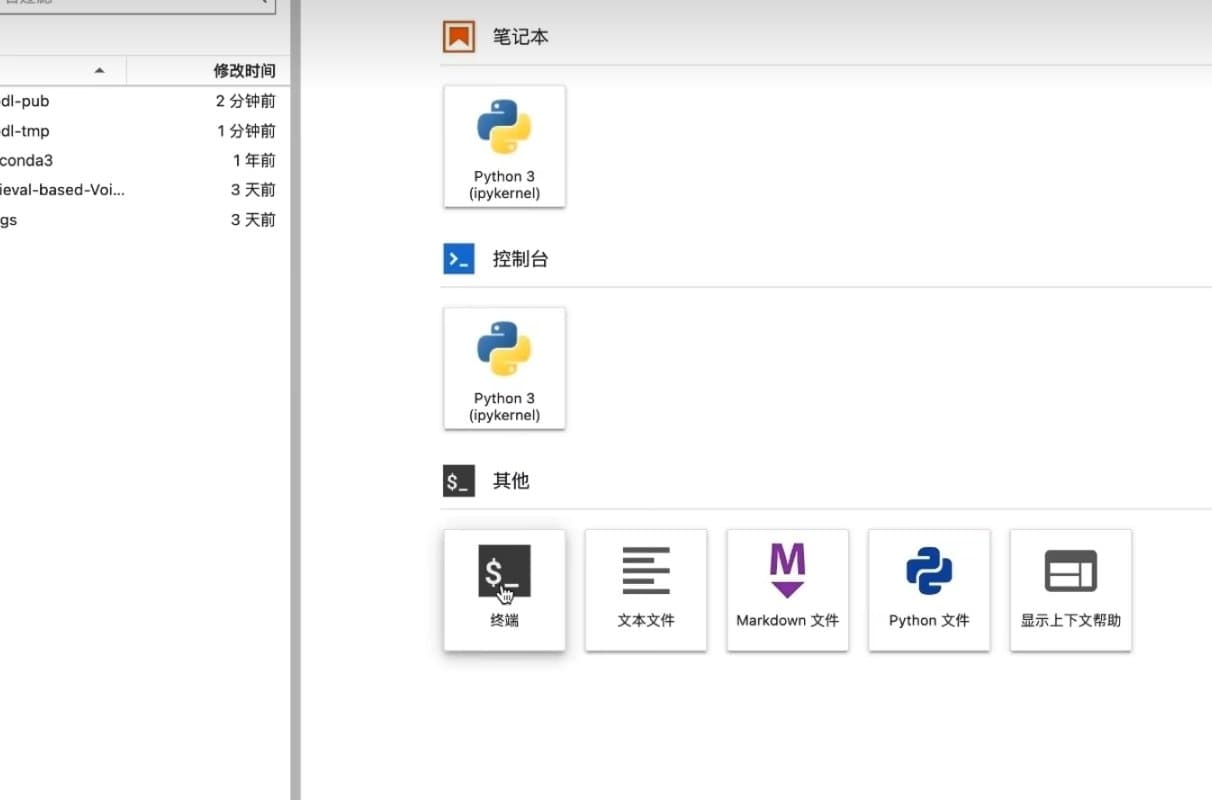This screenshot has width=1212, height=800.
Task: Select the dl-pub folder in file browser
Action: coord(25,101)
